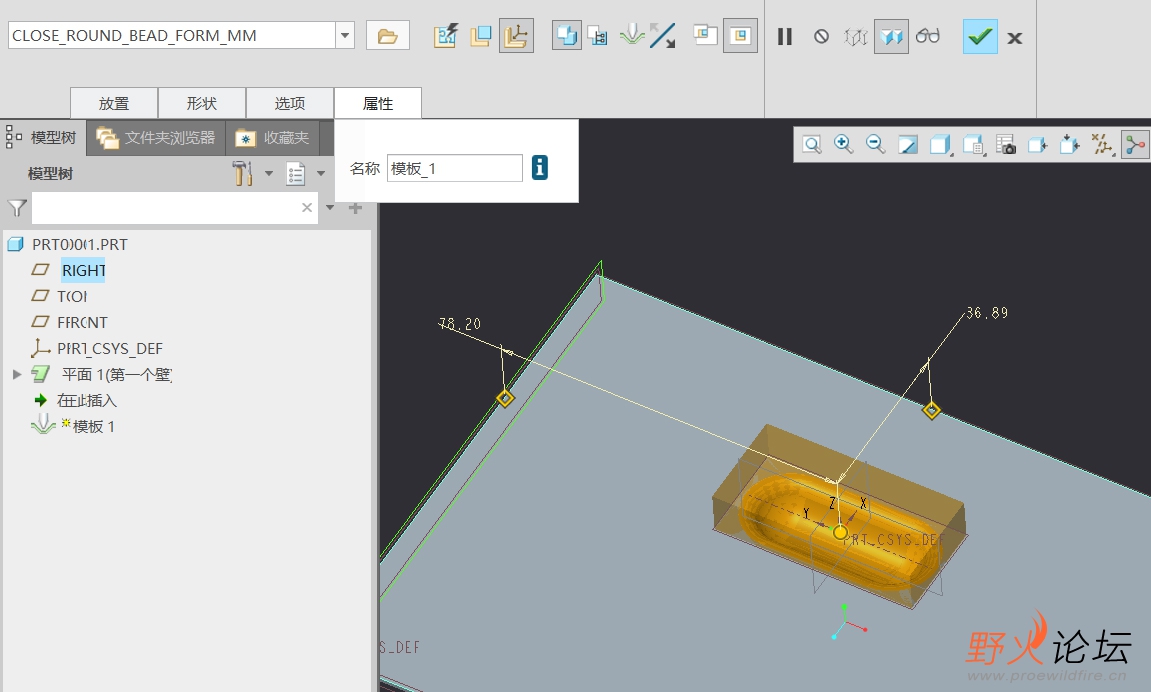Show form model in separate window

pyautogui.click(x=705, y=35)
